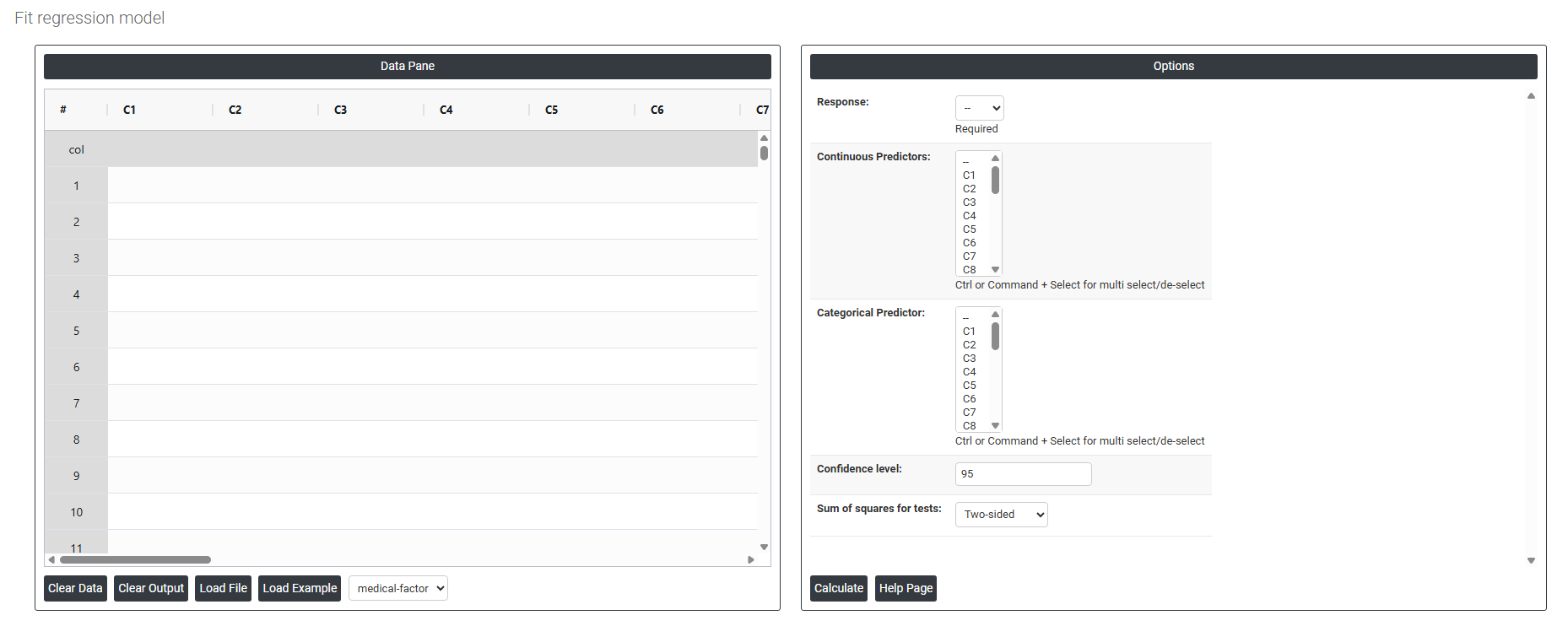
Task: Click the Confidence level input field
Action: (x=1023, y=474)
